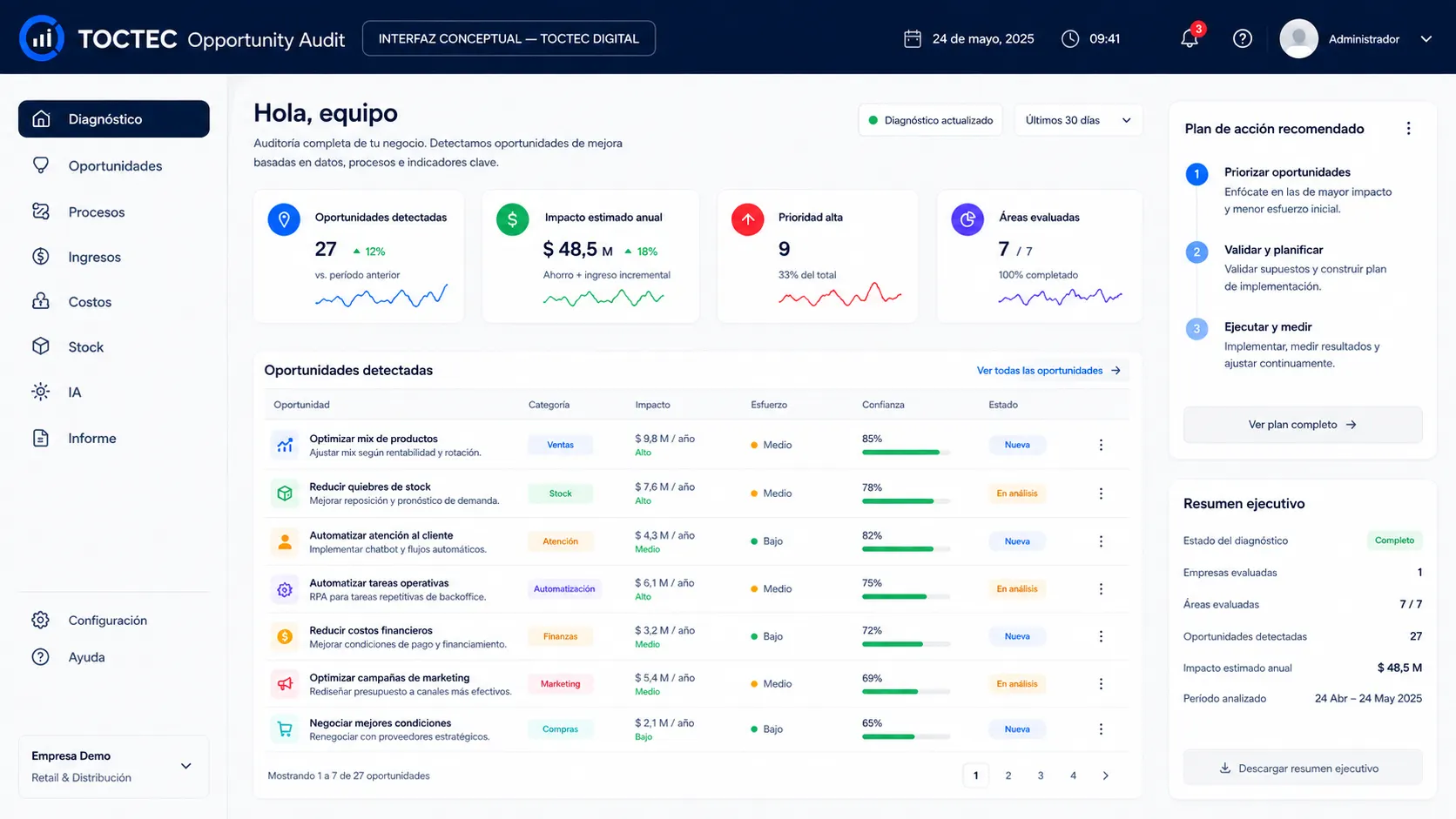Open the notifications bell

pos(1190,38)
